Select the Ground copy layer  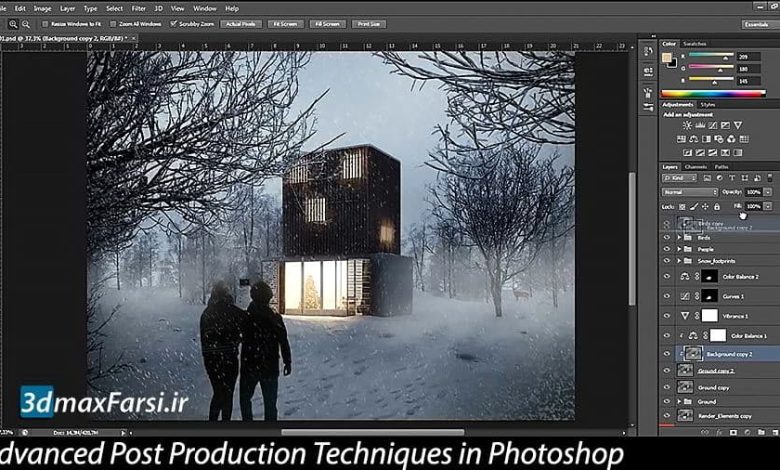pyautogui.click(x=712, y=386)
